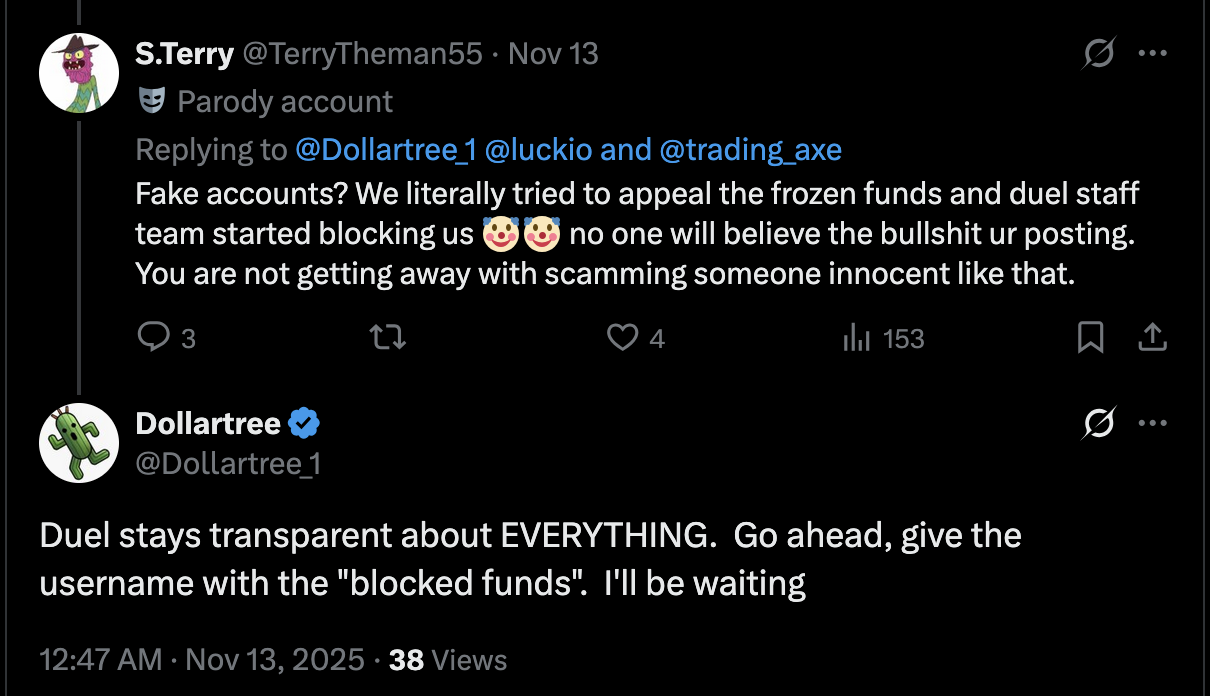This screenshot has height=696, width=1210.
Task: Click the Nov 13 timestamp
Action: (x=553, y=53)
